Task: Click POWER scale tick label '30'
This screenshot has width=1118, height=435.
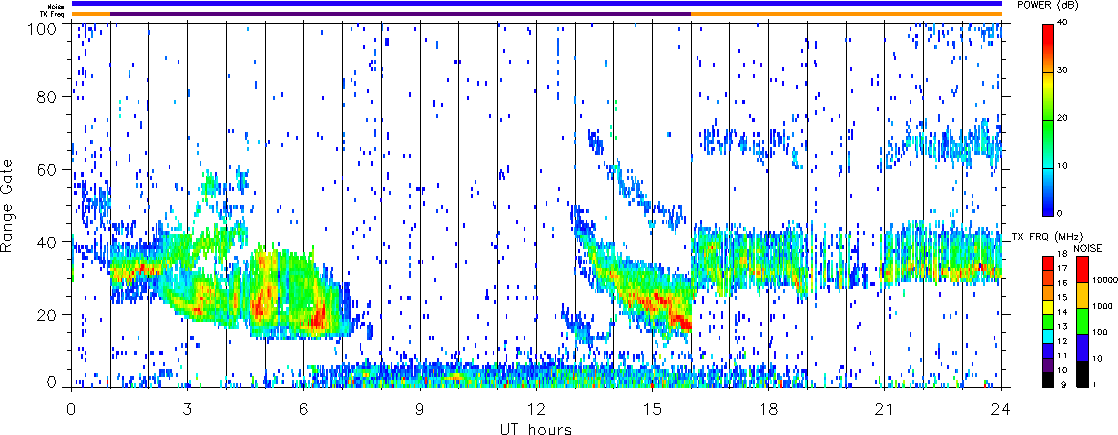Action: 1064,71
